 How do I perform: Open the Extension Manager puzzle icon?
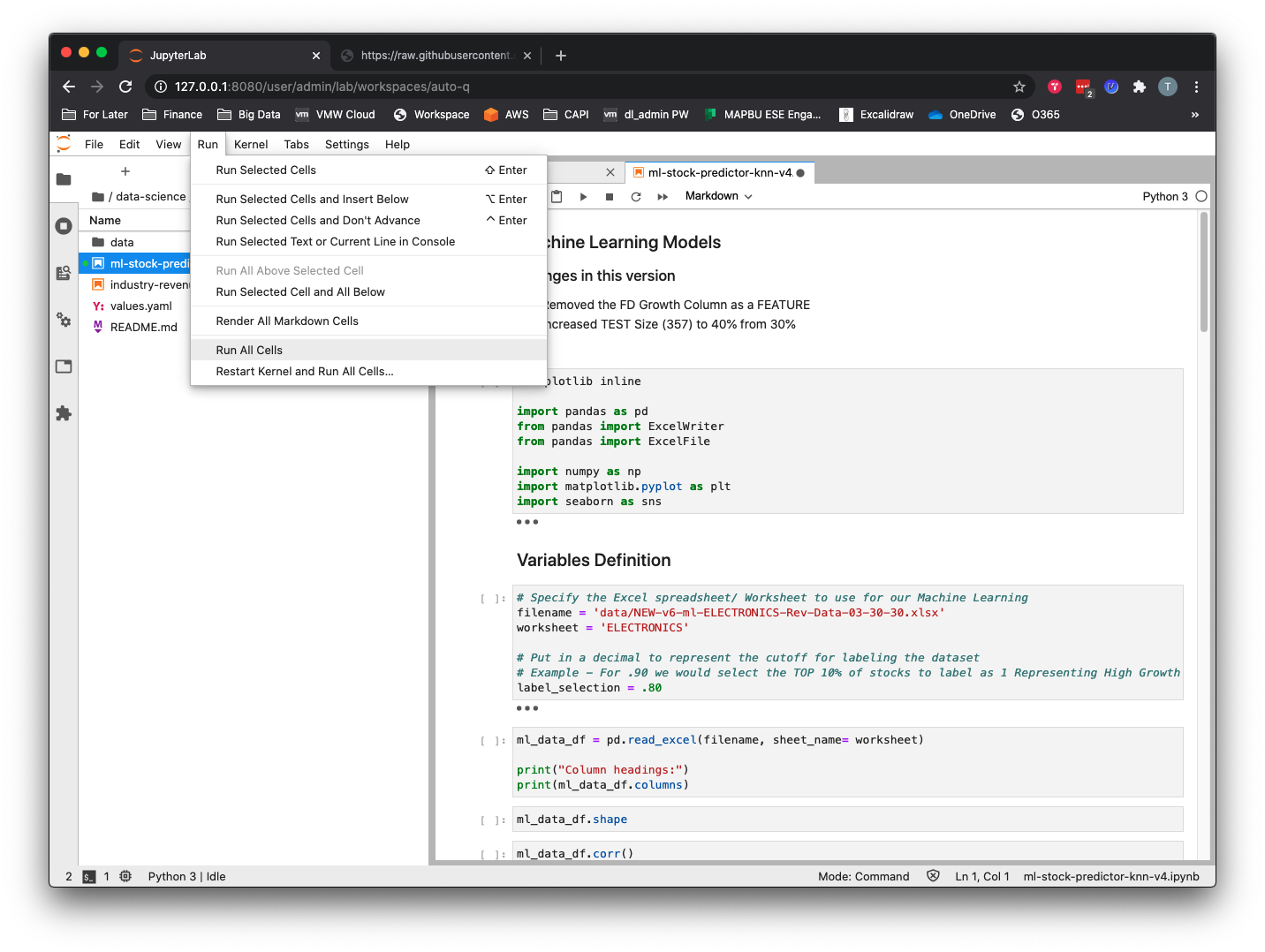[x=64, y=413]
